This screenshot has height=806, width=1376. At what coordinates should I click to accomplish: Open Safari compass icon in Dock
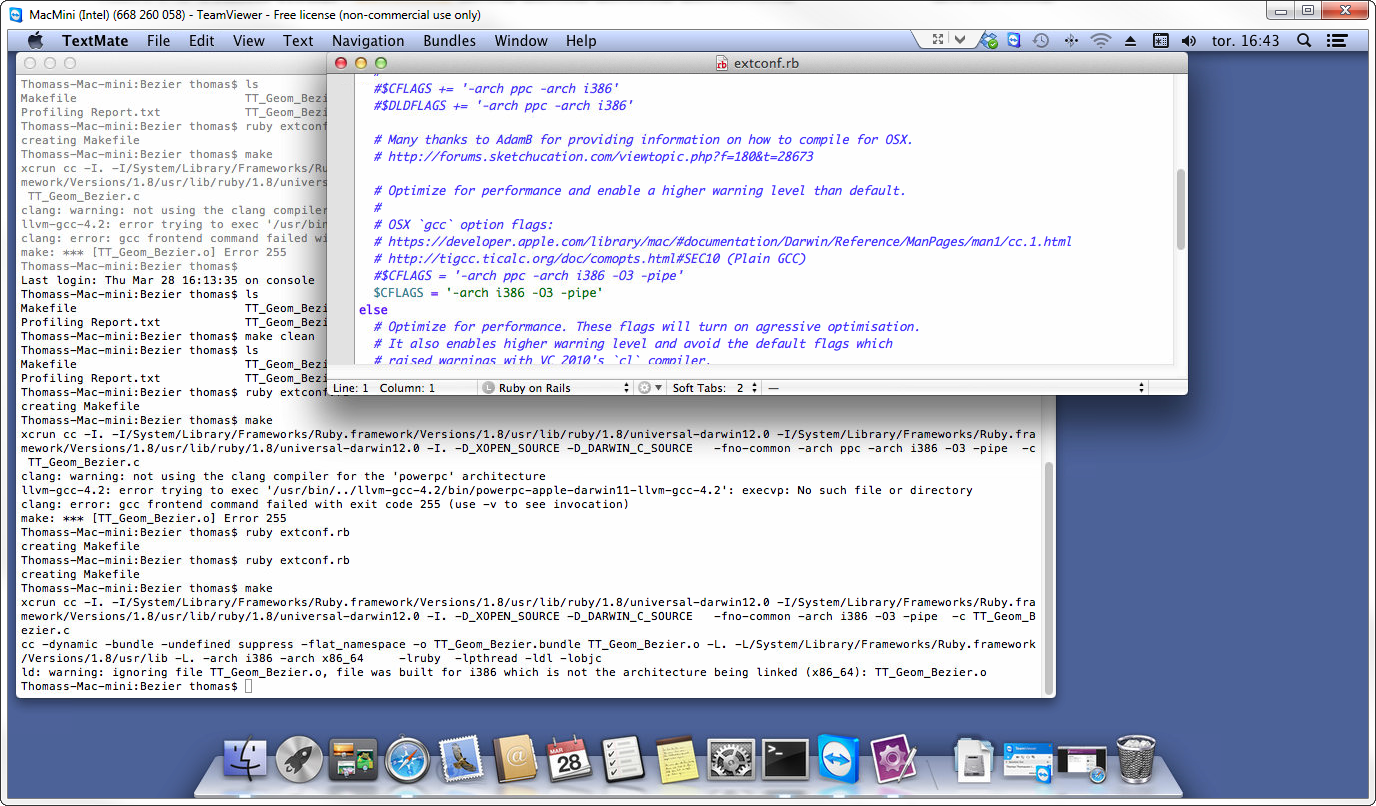point(407,759)
